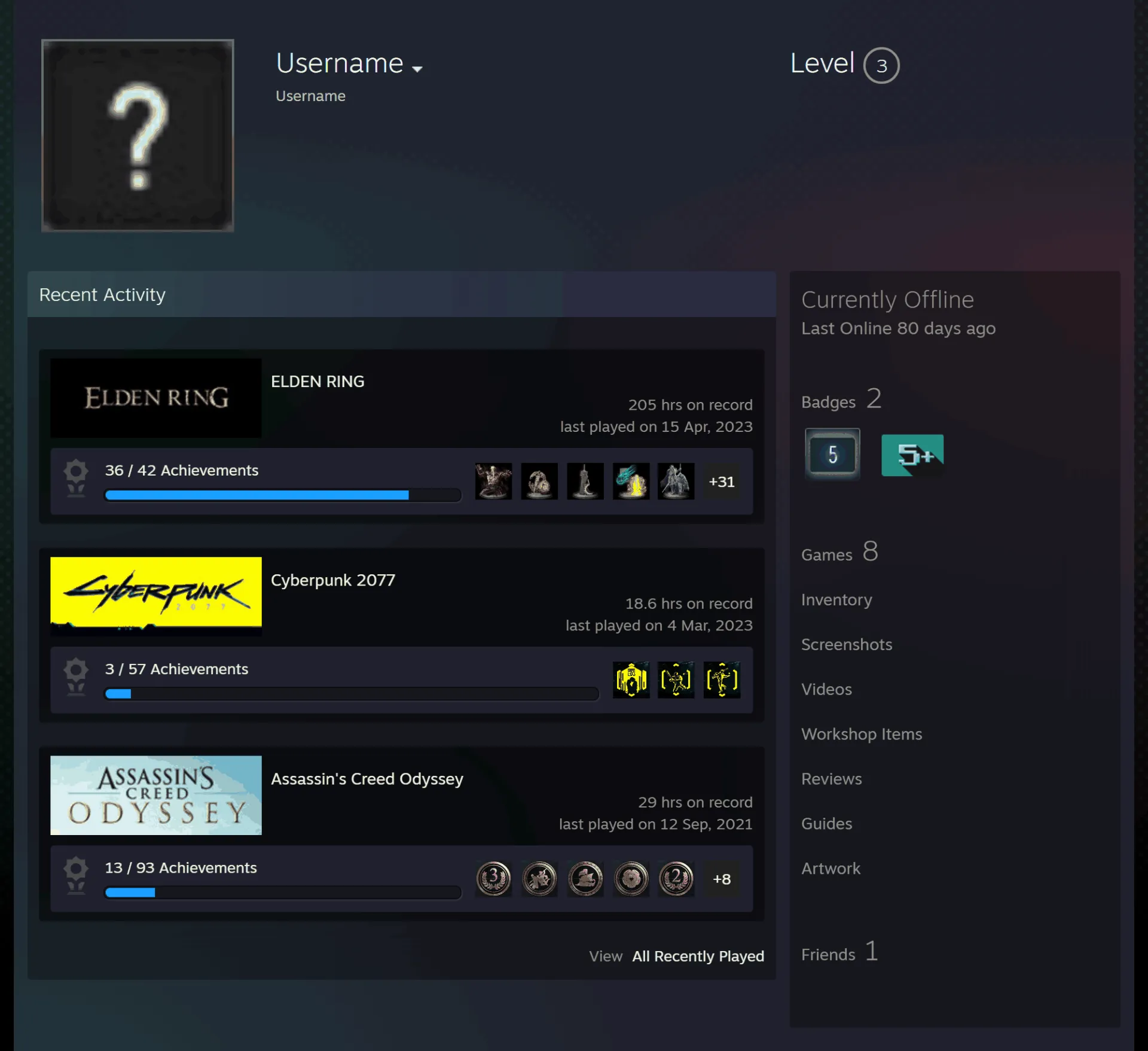Image resolution: width=1148 pixels, height=1051 pixels.
Task: Click second Cyberpunk achievement icon
Action: 676,680
